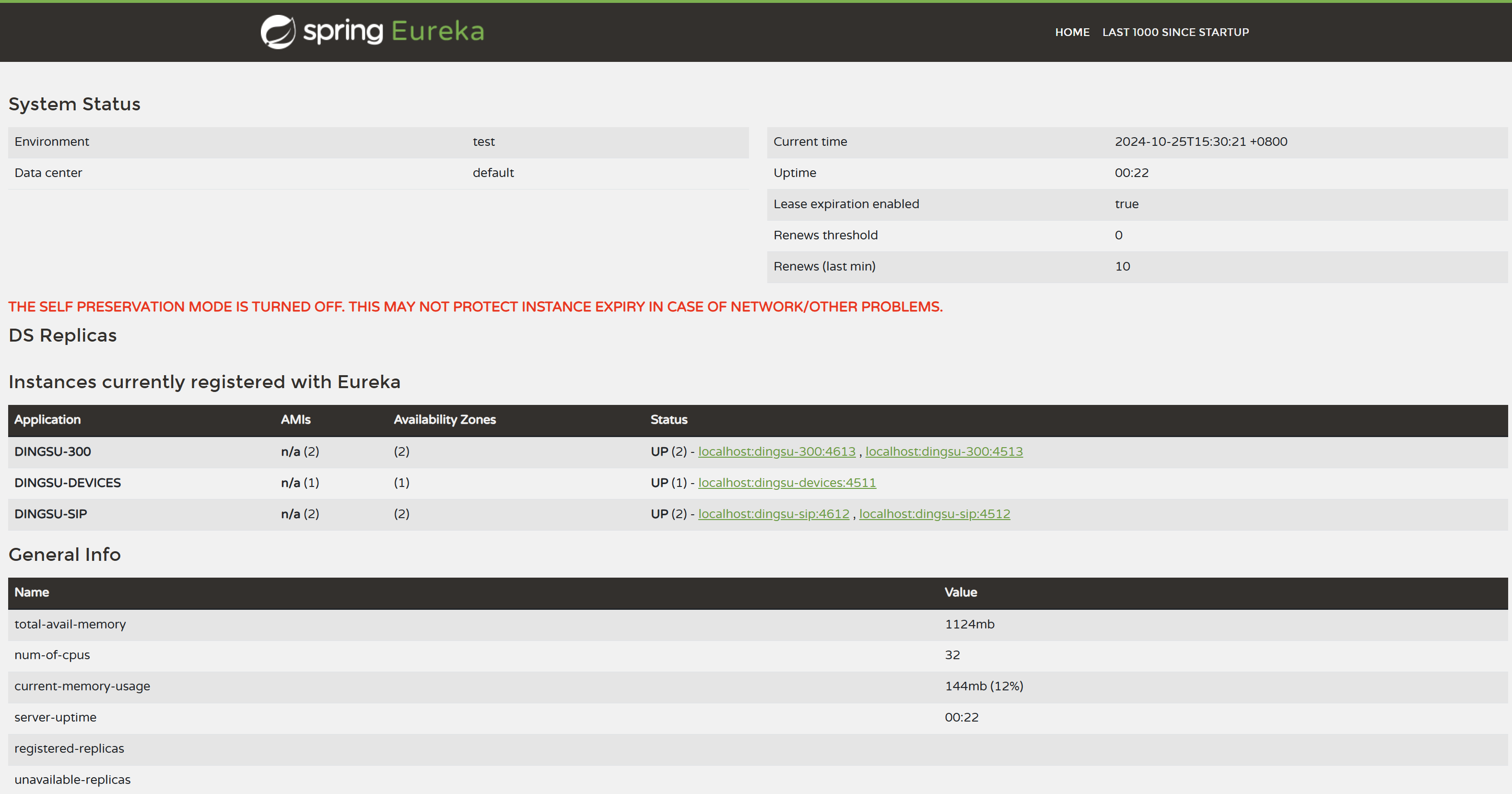This screenshot has width=1512, height=794.
Task: Click the Environment label
Action: tap(52, 142)
